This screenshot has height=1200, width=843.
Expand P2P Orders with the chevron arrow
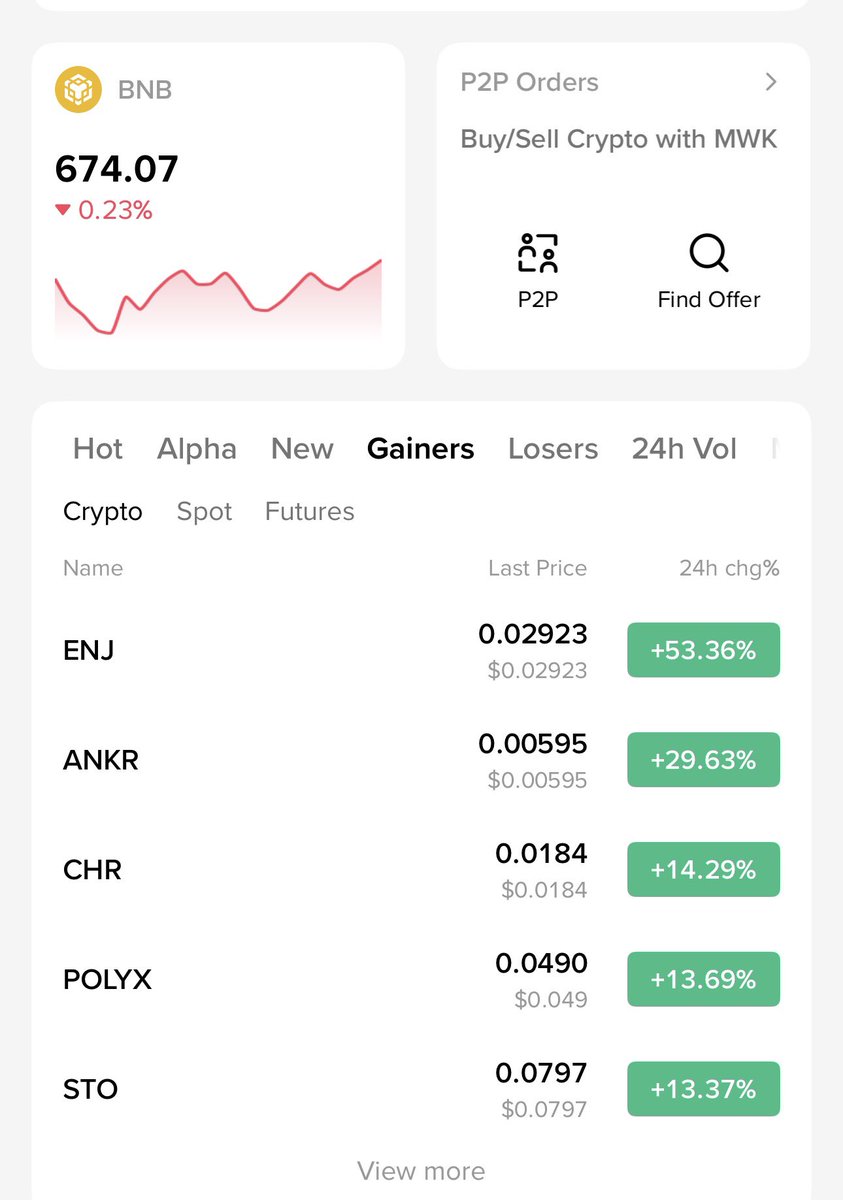771,82
